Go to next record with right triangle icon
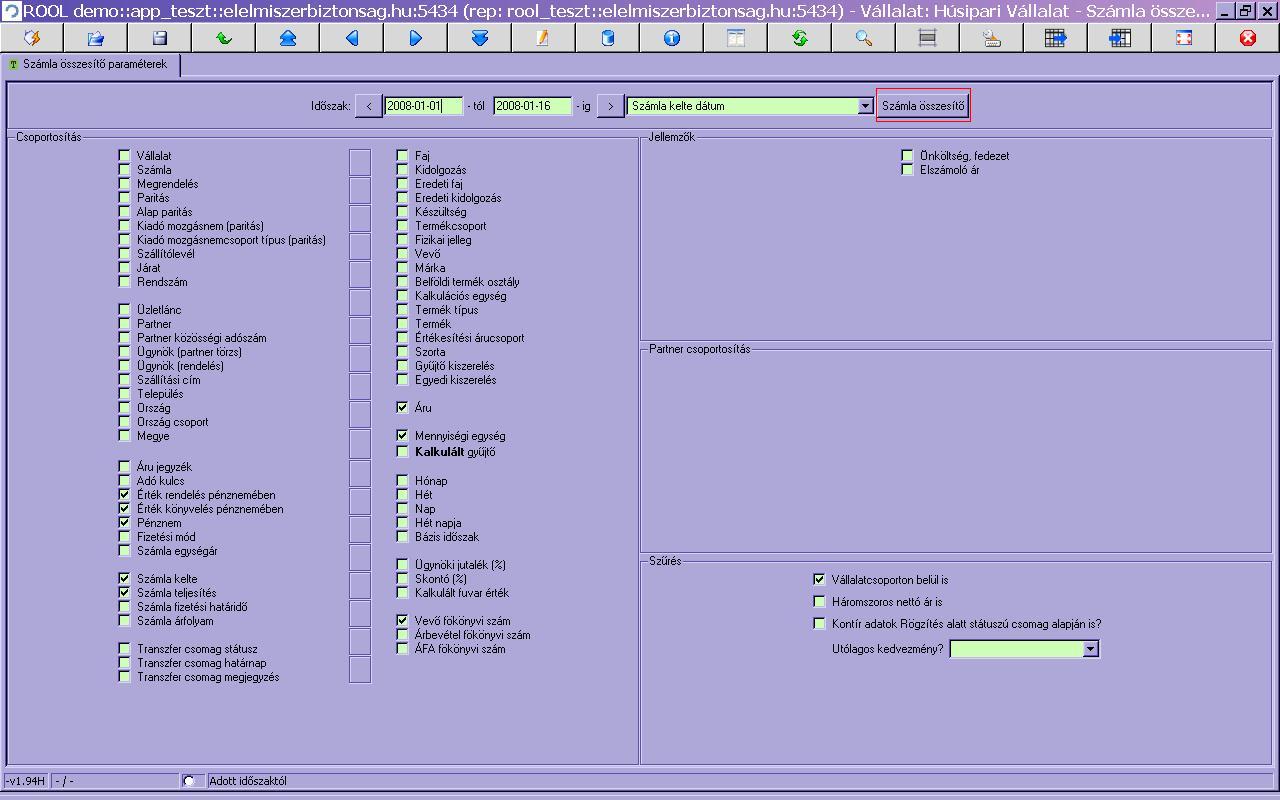The image size is (1280, 800). coord(416,38)
